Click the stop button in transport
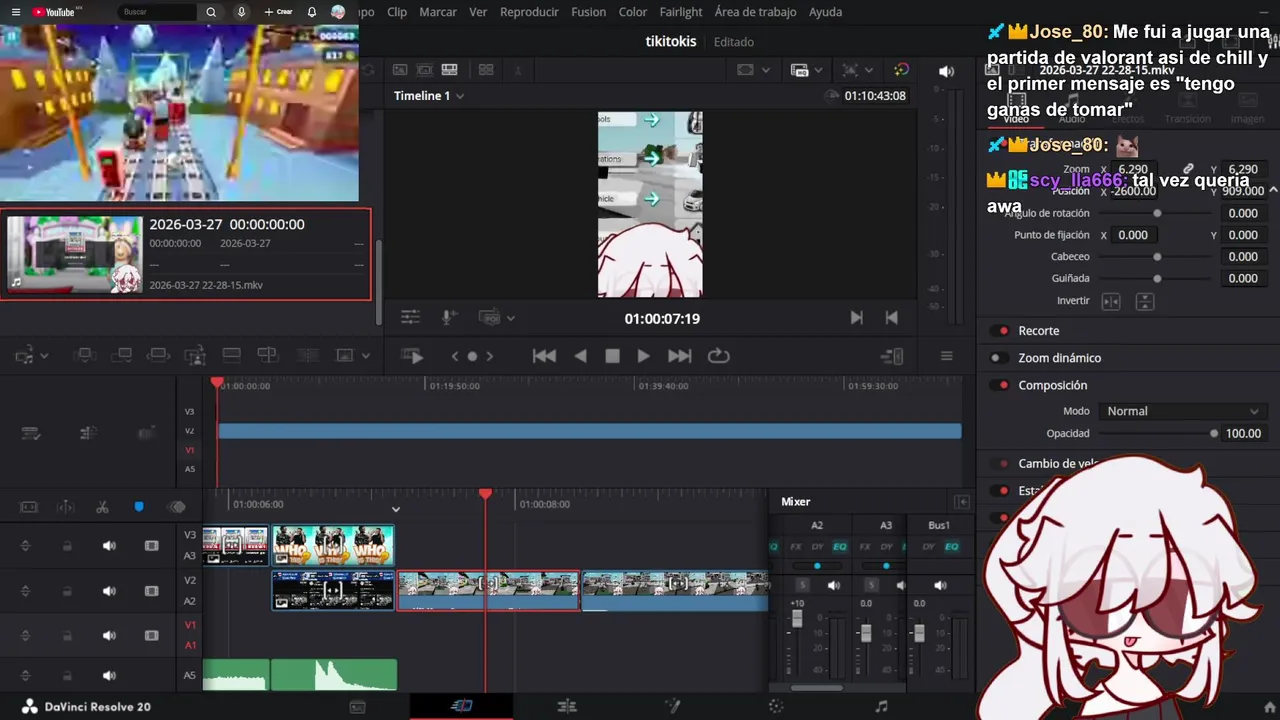Screen dimensions: 1280x720 (x=612, y=356)
